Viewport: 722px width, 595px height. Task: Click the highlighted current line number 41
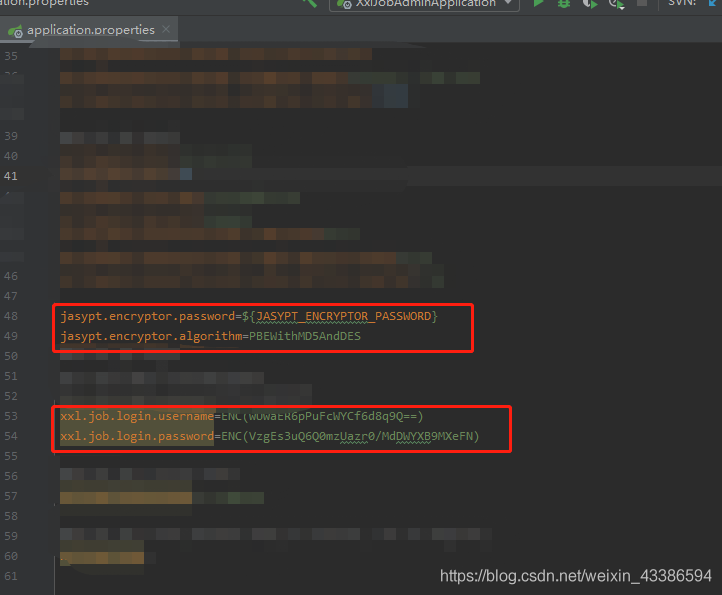(11, 176)
